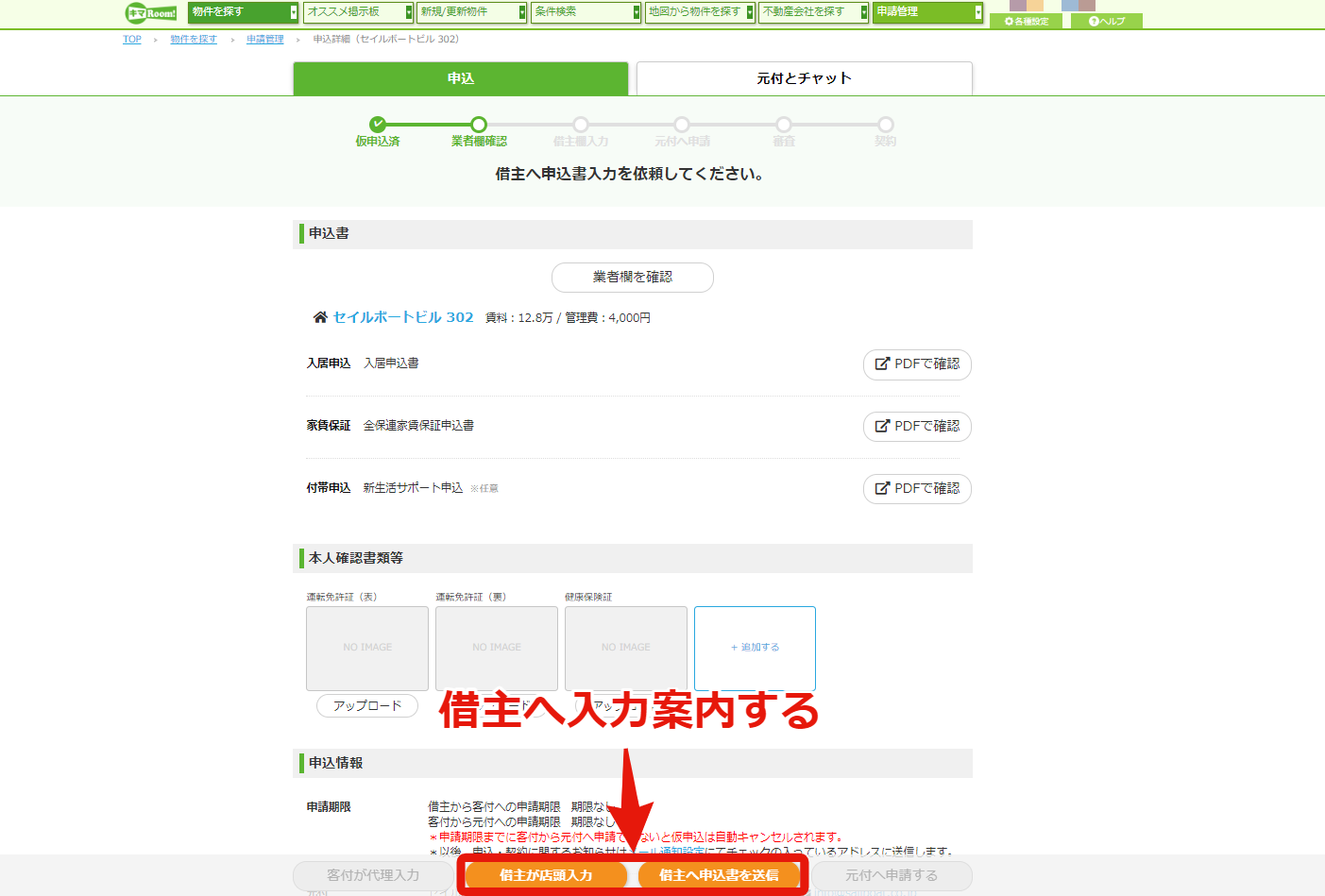Open the PDF for the 家賃保証 application
This screenshot has width=1325, height=896.
point(917,427)
